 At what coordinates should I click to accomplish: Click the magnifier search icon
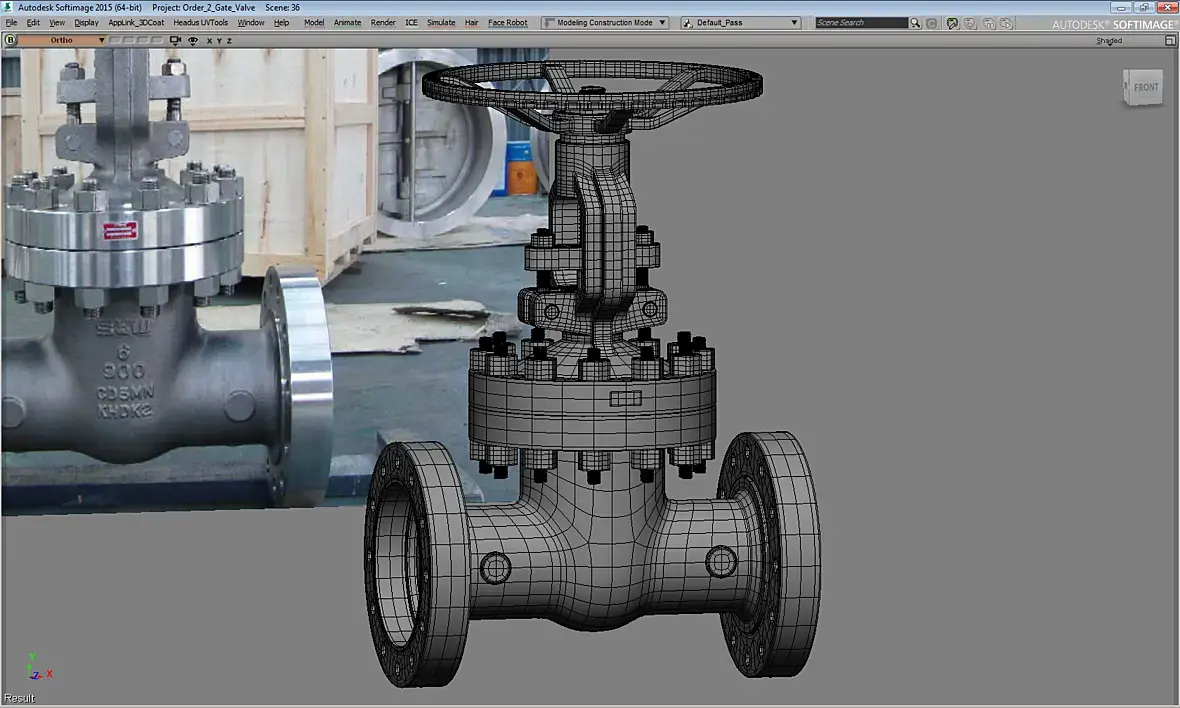tap(915, 23)
